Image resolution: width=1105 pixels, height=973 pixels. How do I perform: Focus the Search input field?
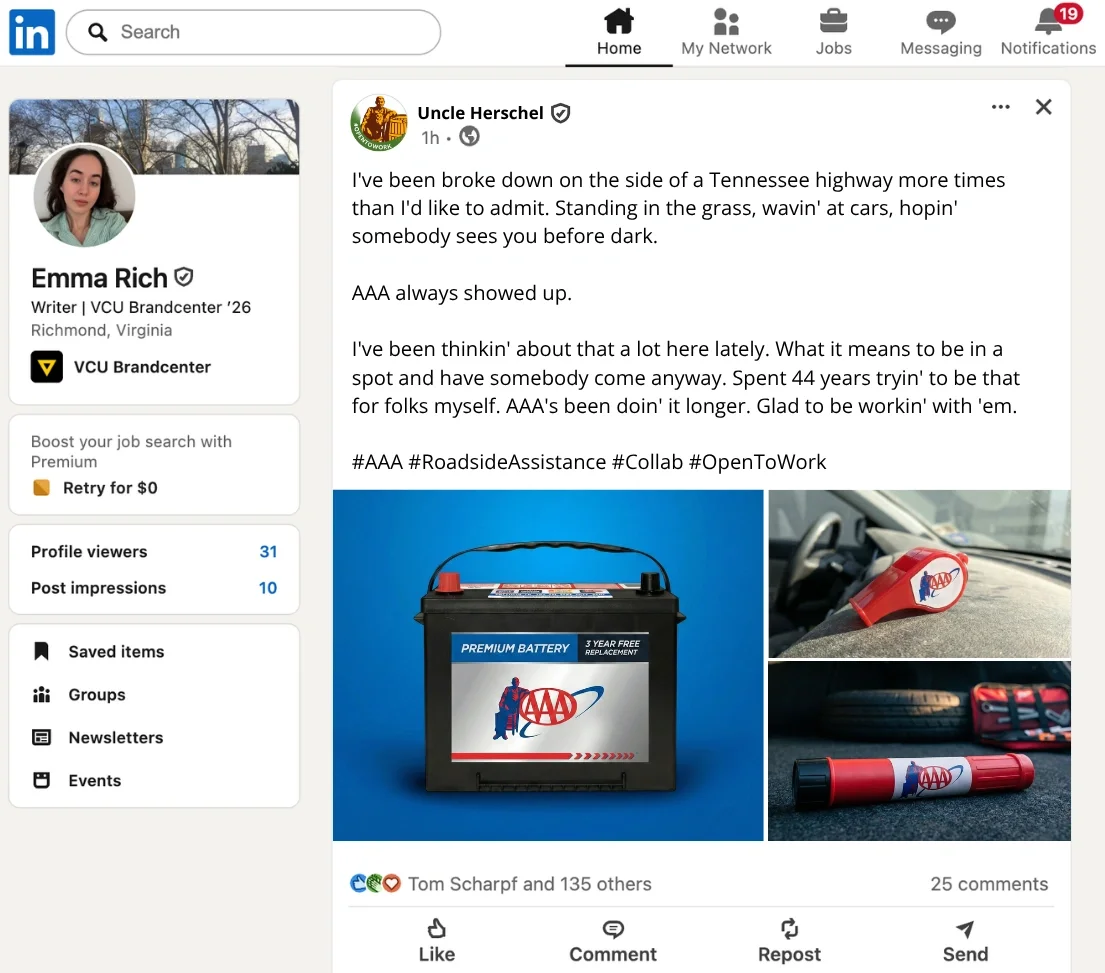pos(253,32)
